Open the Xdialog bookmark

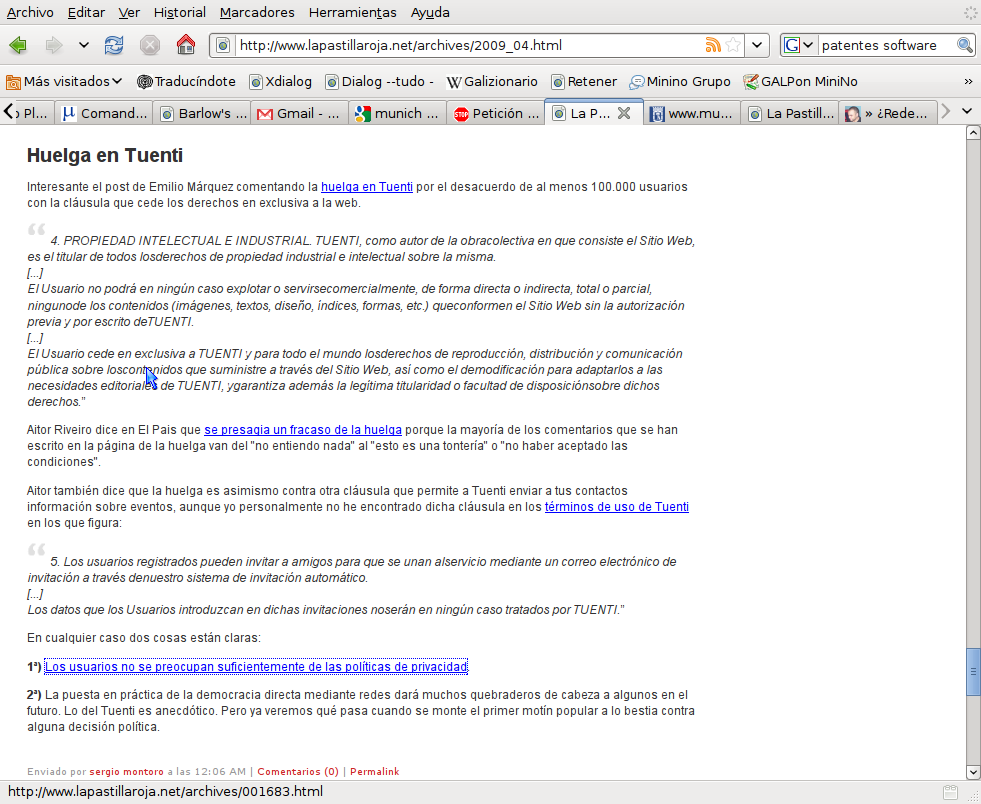click(x=280, y=81)
